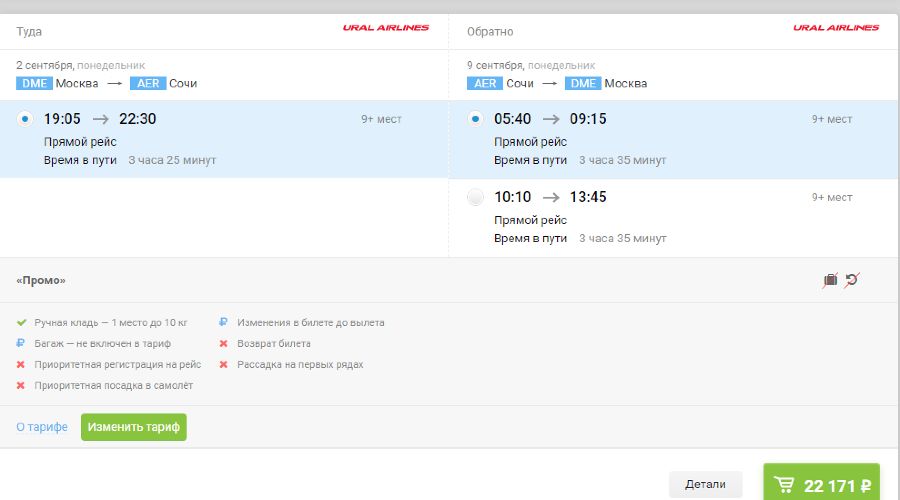Click the Ural Airlines logo above outbound flight
Screen dimensions: 900x500
click(x=386, y=28)
